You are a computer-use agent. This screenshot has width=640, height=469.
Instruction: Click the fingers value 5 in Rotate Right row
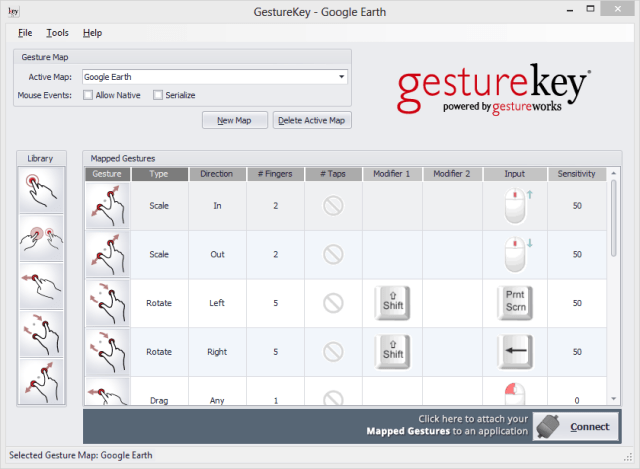click(276, 352)
